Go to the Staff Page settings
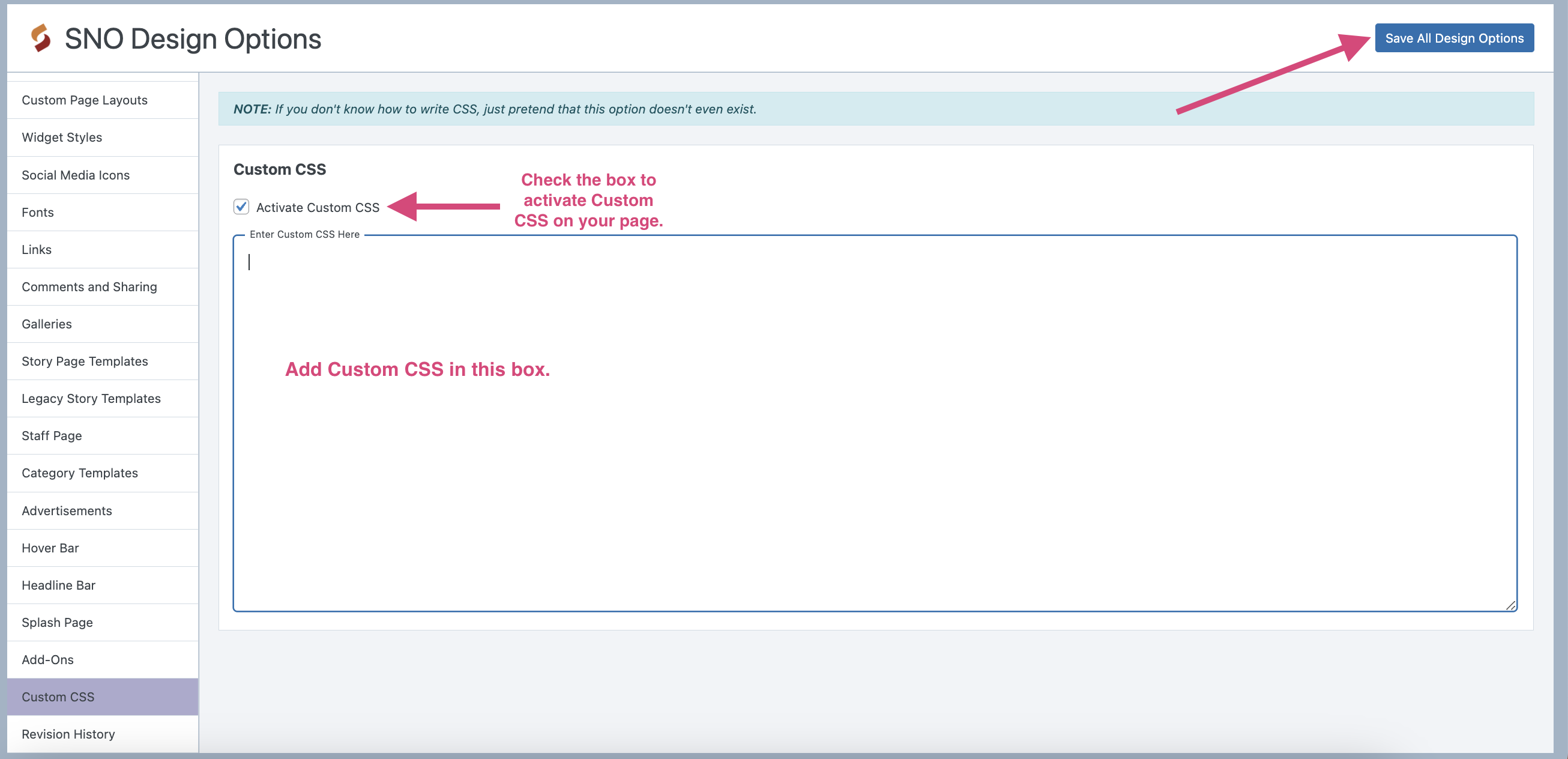 (x=103, y=436)
